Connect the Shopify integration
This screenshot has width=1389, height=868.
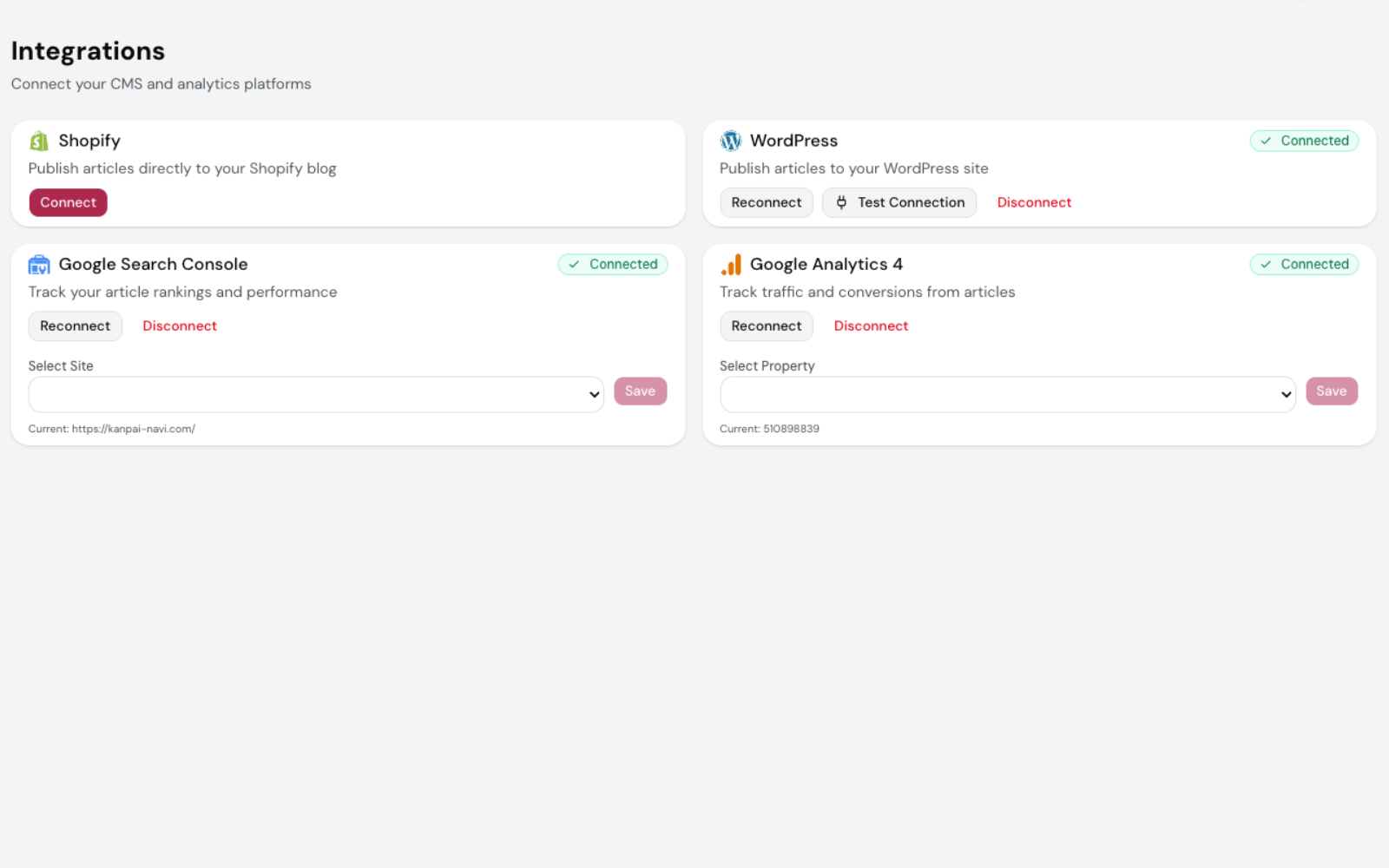[68, 202]
